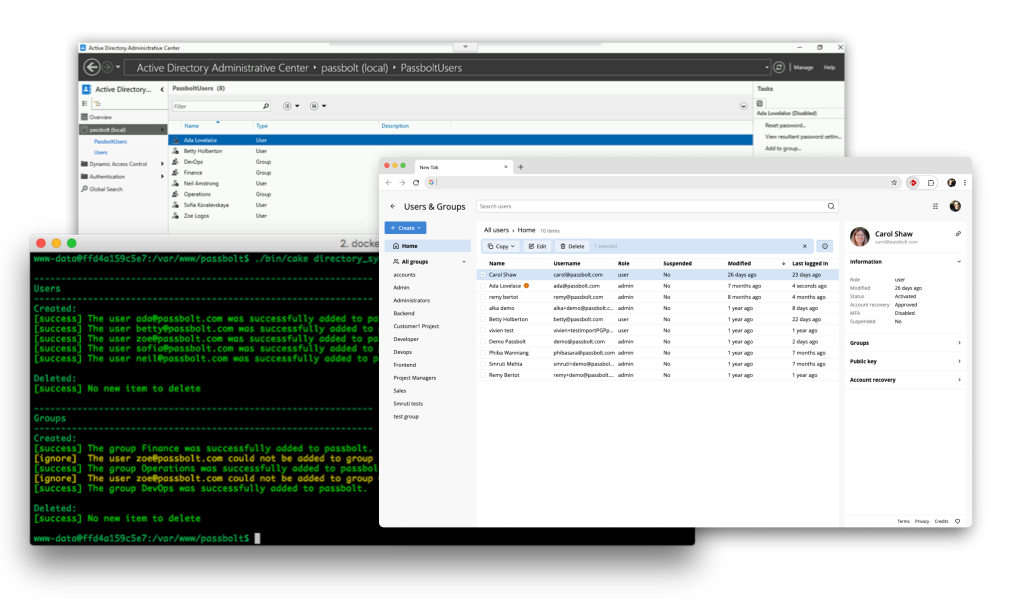Go back in Active Directory Administrative Center
This screenshot has width=1014, height=609.
pyautogui.click(x=92, y=67)
